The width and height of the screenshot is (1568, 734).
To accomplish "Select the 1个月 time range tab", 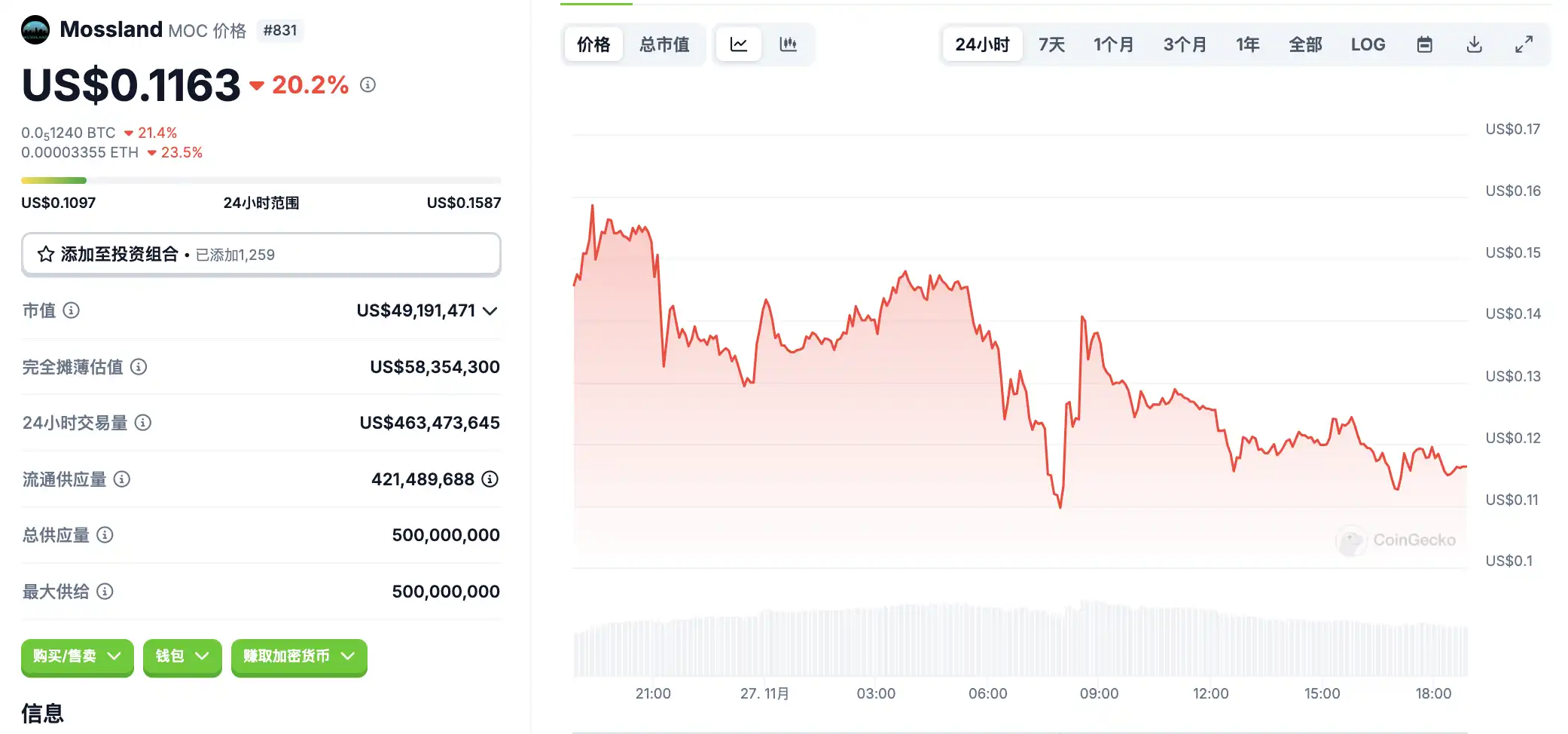I will tap(1113, 44).
